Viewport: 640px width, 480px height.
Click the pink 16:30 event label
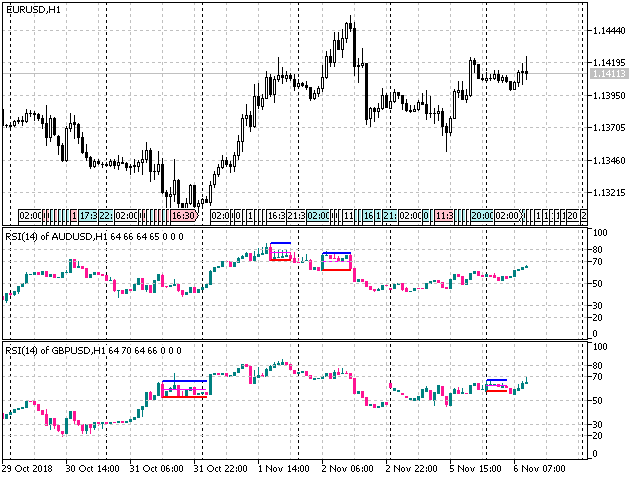[x=184, y=215]
